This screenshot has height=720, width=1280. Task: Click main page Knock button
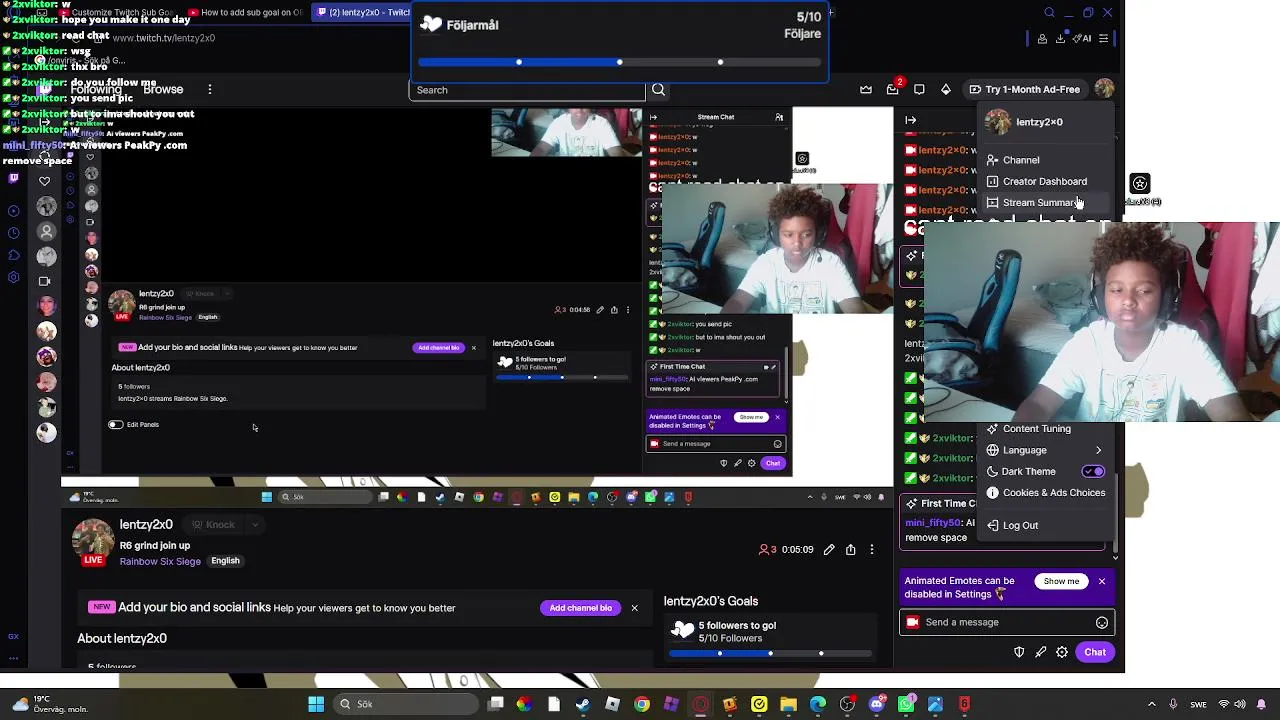pyautogui.click(x=214, y=525)
